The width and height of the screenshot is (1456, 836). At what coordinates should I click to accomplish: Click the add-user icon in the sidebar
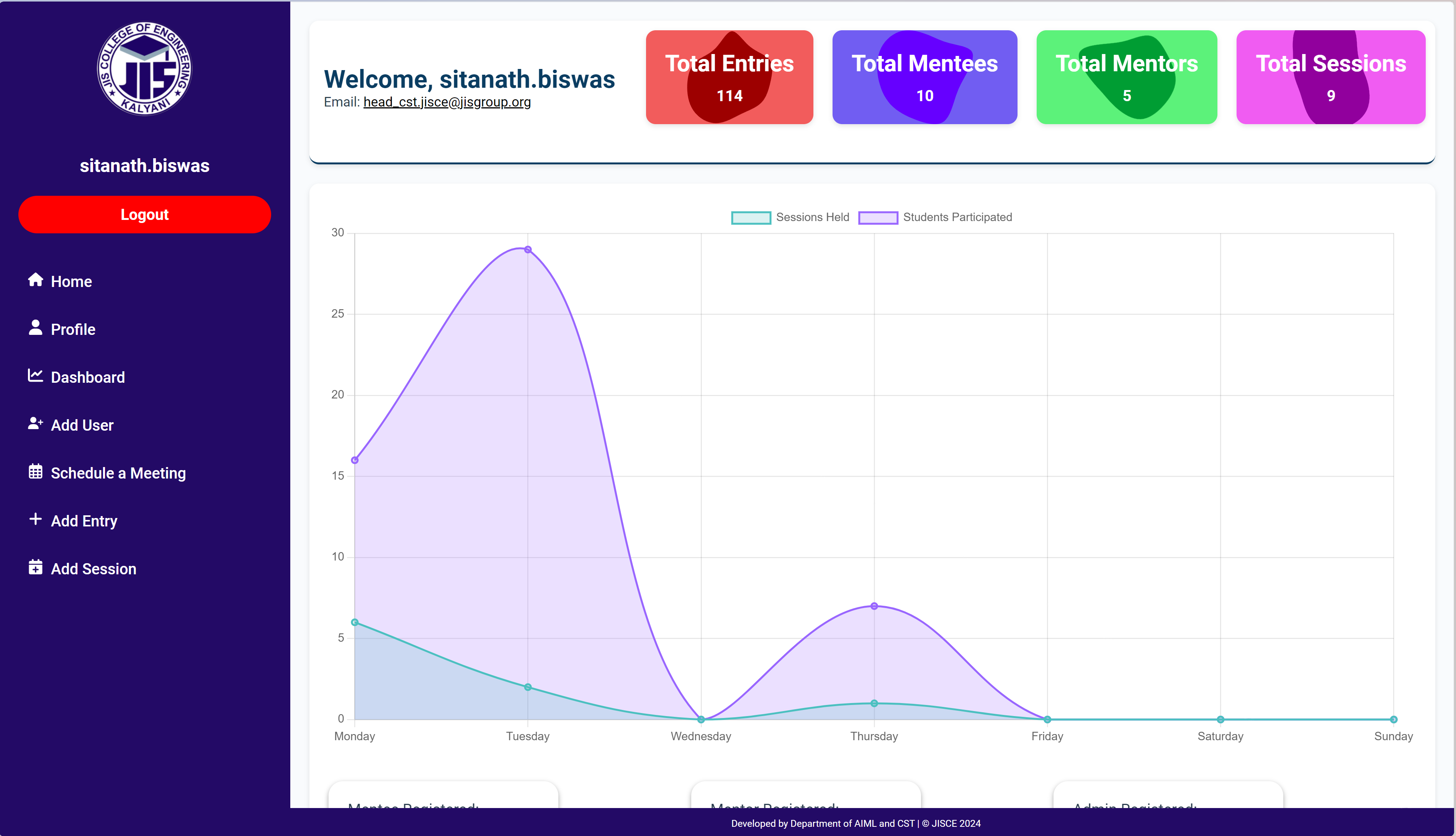36,423
